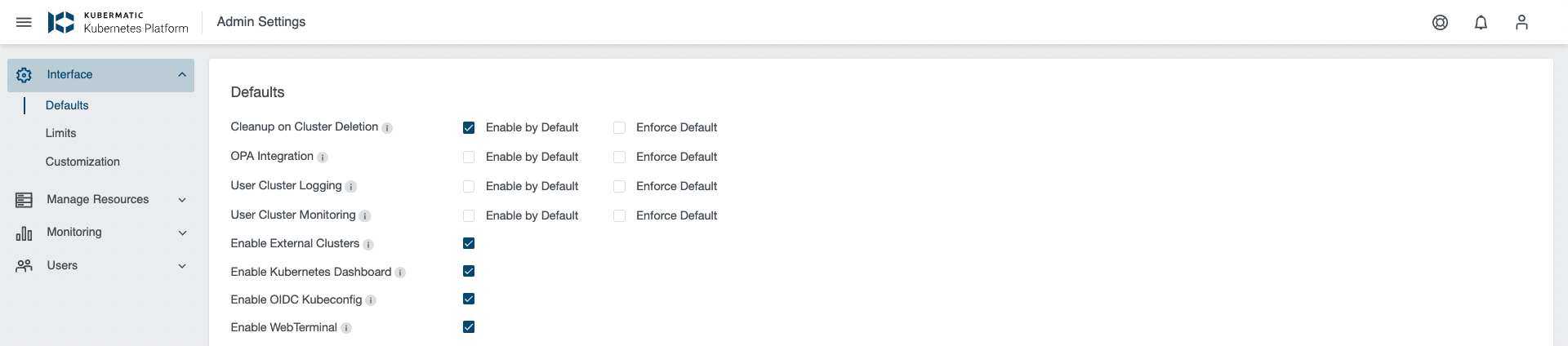Click info icon beside Cleanup on Cluster Deletion

click(387, 128)
